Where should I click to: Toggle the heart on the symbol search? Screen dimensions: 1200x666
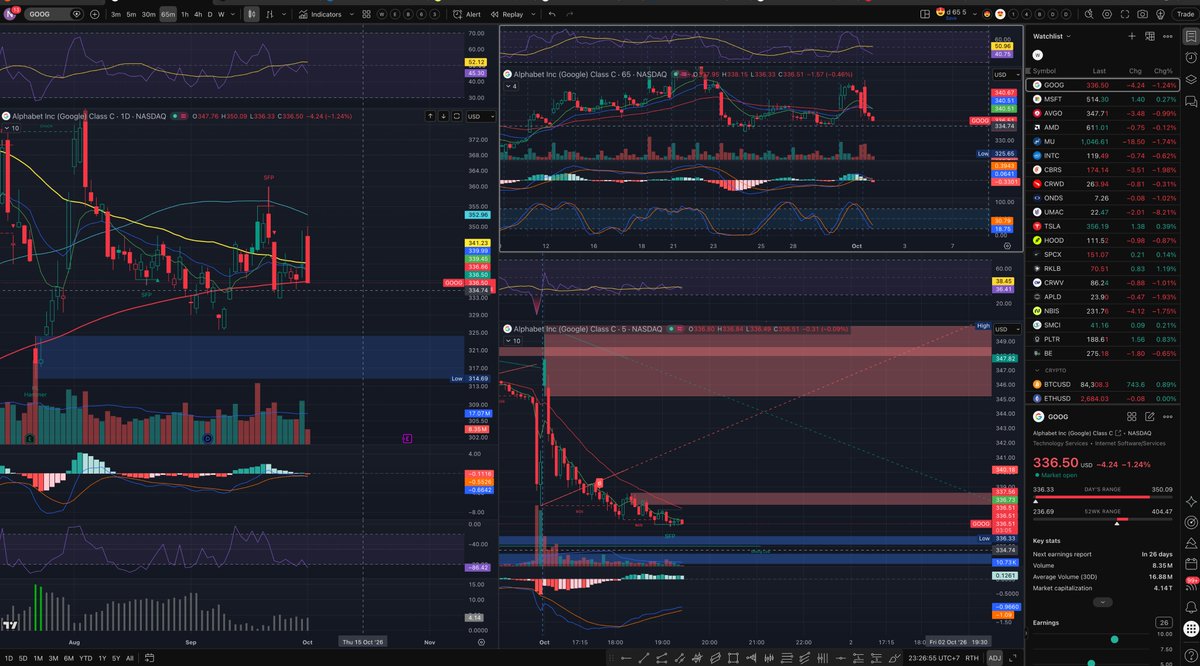pos(77,15)
